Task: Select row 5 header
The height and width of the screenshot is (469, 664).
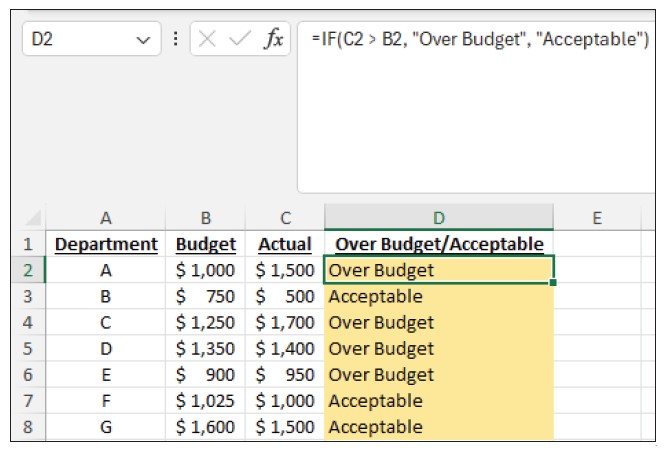Action: click(28, 348)
